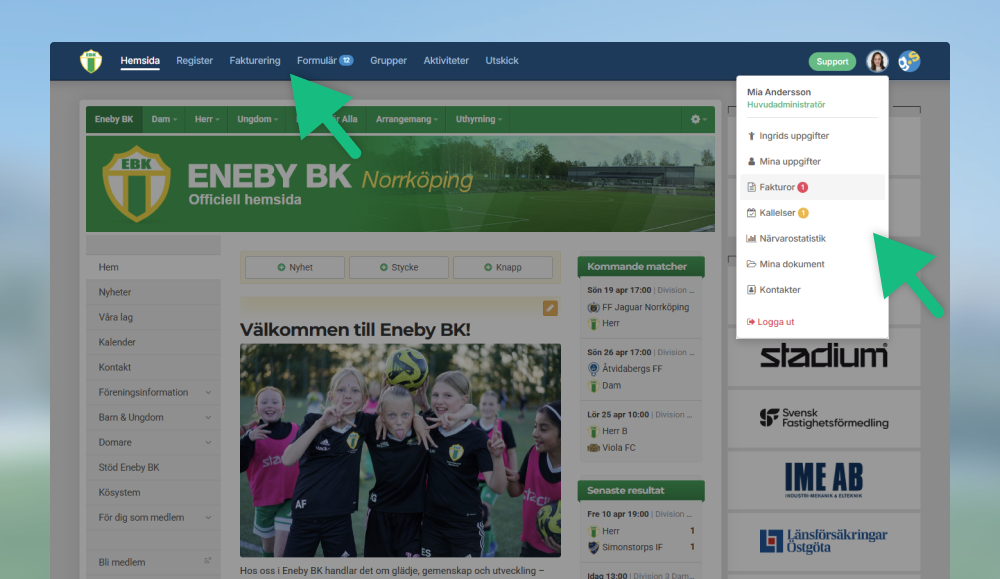Click the settings gear on green menu bar
This screenshot has height=579, width=1000.
click(697, 119)
